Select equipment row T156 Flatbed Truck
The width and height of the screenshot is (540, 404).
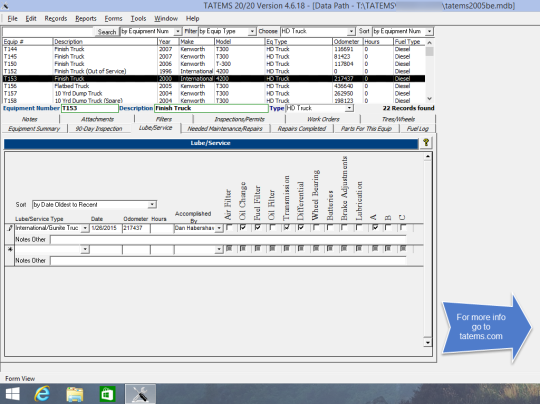tap(214, 86)
